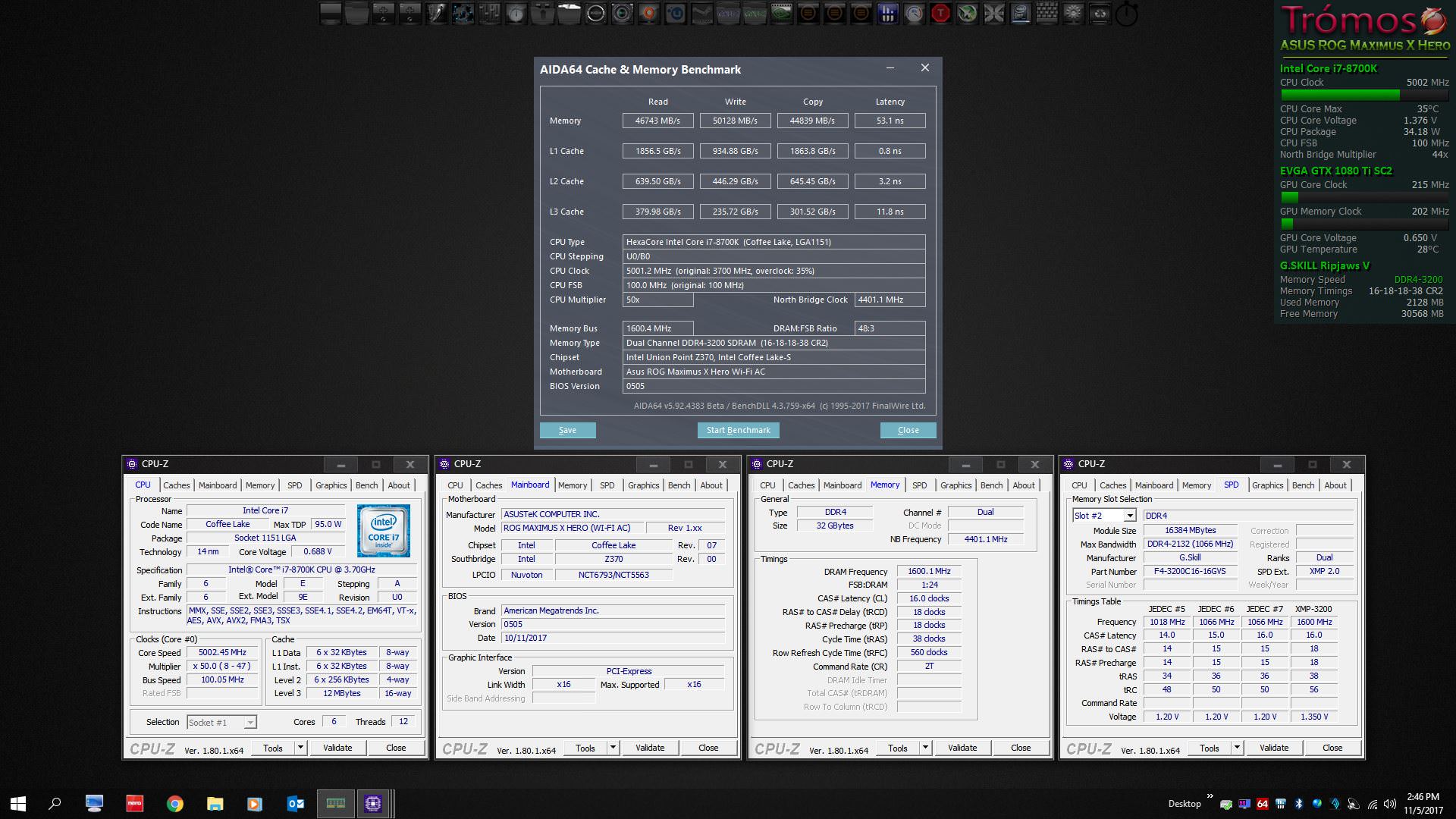Open the Intel utility dock icon
The width and height of the screenshot is (1456, 819).
coord(1020,14)
